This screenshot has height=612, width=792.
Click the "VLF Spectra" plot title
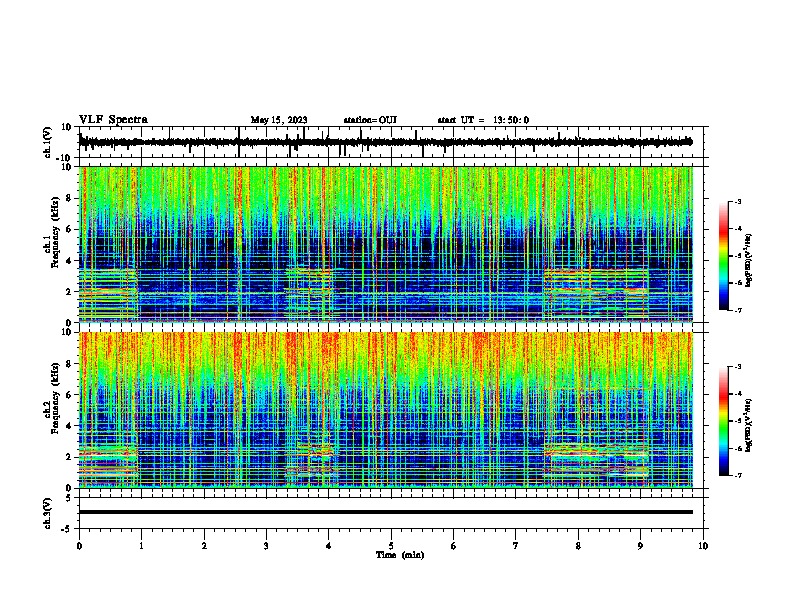(x=113, y=120)
